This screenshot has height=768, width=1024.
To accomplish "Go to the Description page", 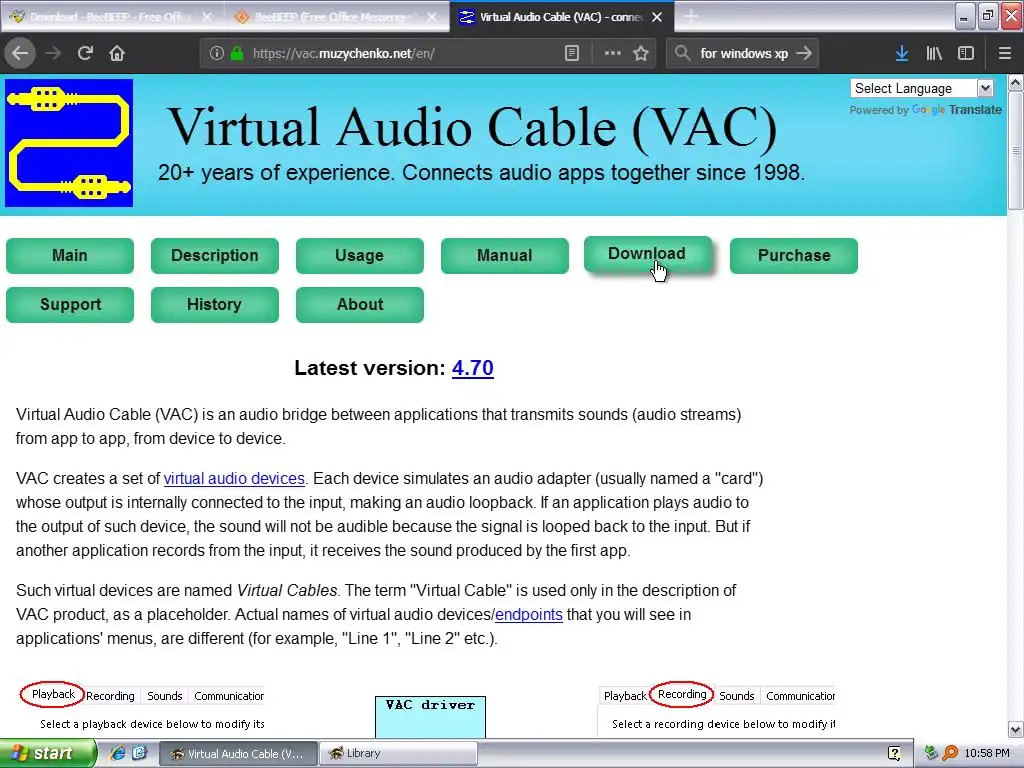I will click(x=215, y=255).
